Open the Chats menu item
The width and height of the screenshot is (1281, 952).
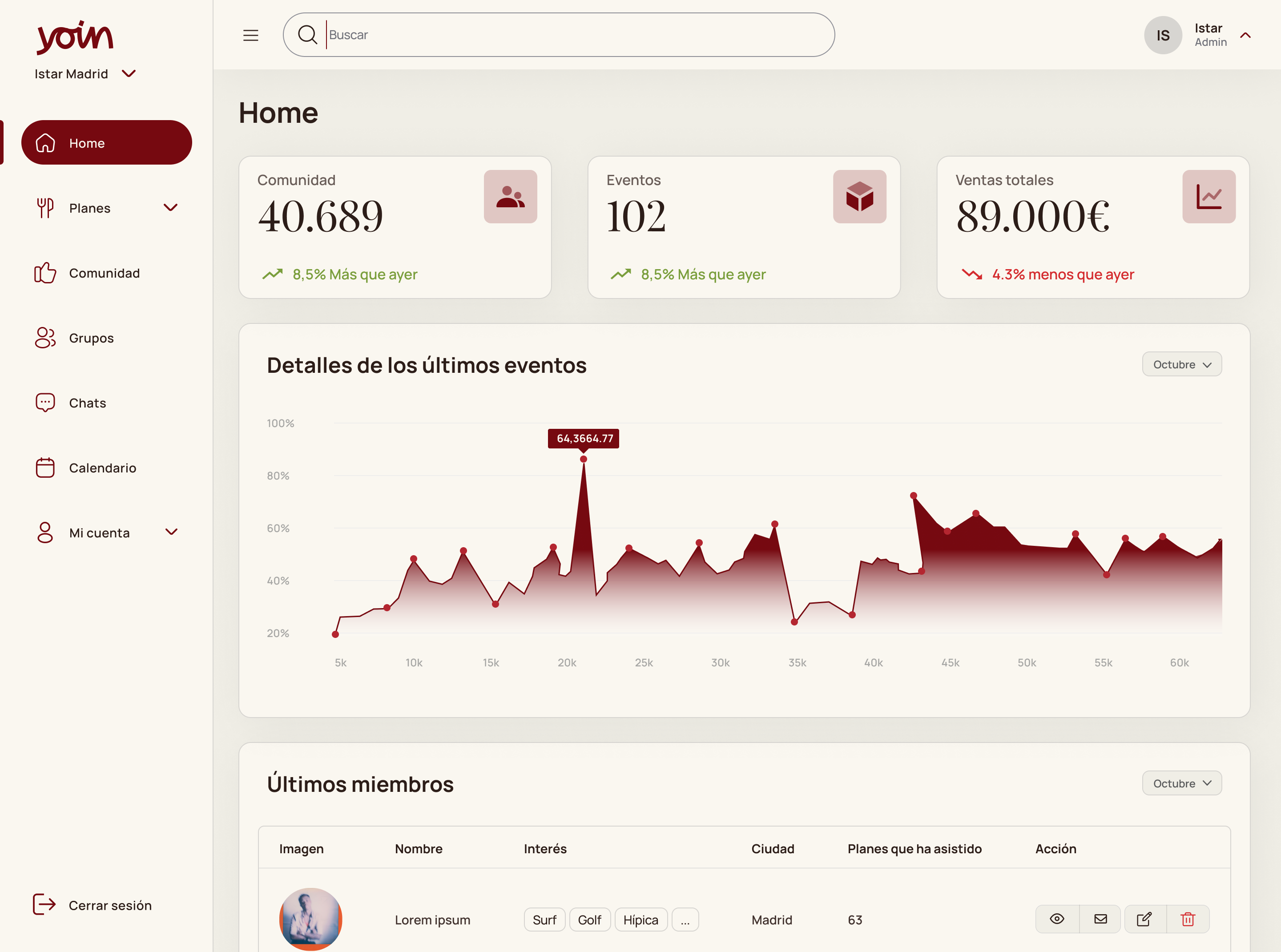click(87, 403)
